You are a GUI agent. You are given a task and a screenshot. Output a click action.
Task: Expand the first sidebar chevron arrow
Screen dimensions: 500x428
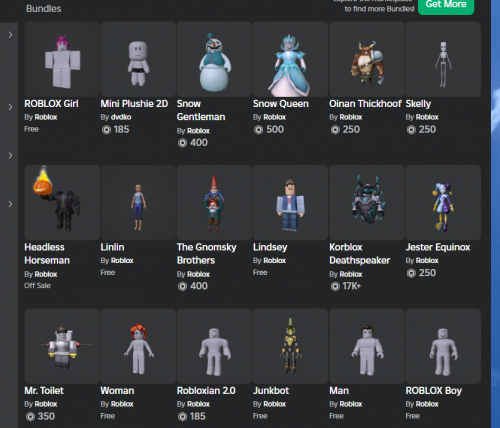(x=10, y=35)
